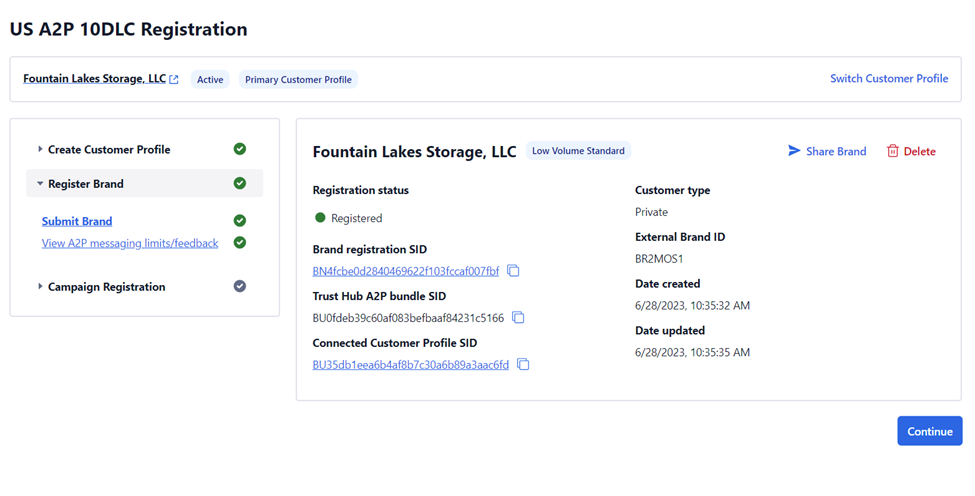The width and height of the screenshot is (975, 496).
Task: Open View A2P messaging limits/feedback
Action: tap(130, 243)
